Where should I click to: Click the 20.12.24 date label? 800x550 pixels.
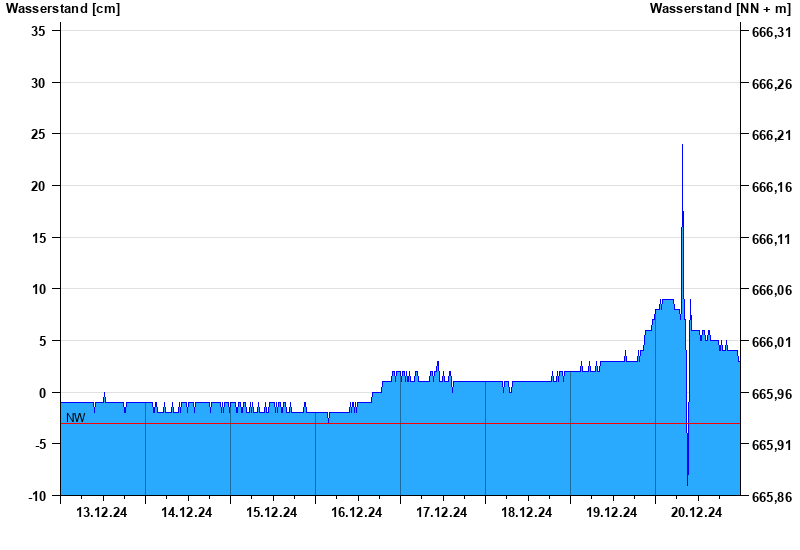pos(697,513)
